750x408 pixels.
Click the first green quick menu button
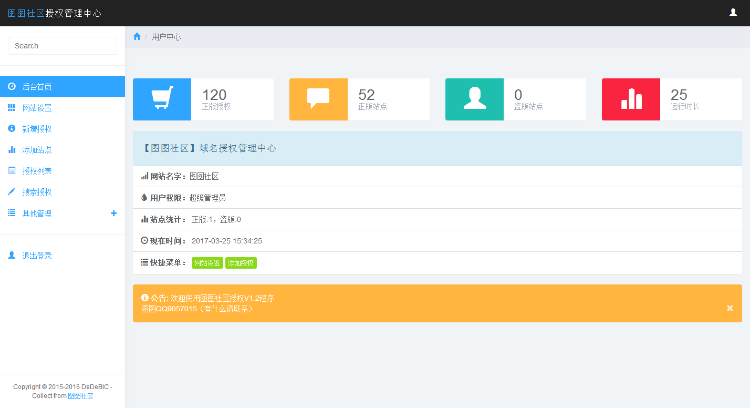coord(207,263)
